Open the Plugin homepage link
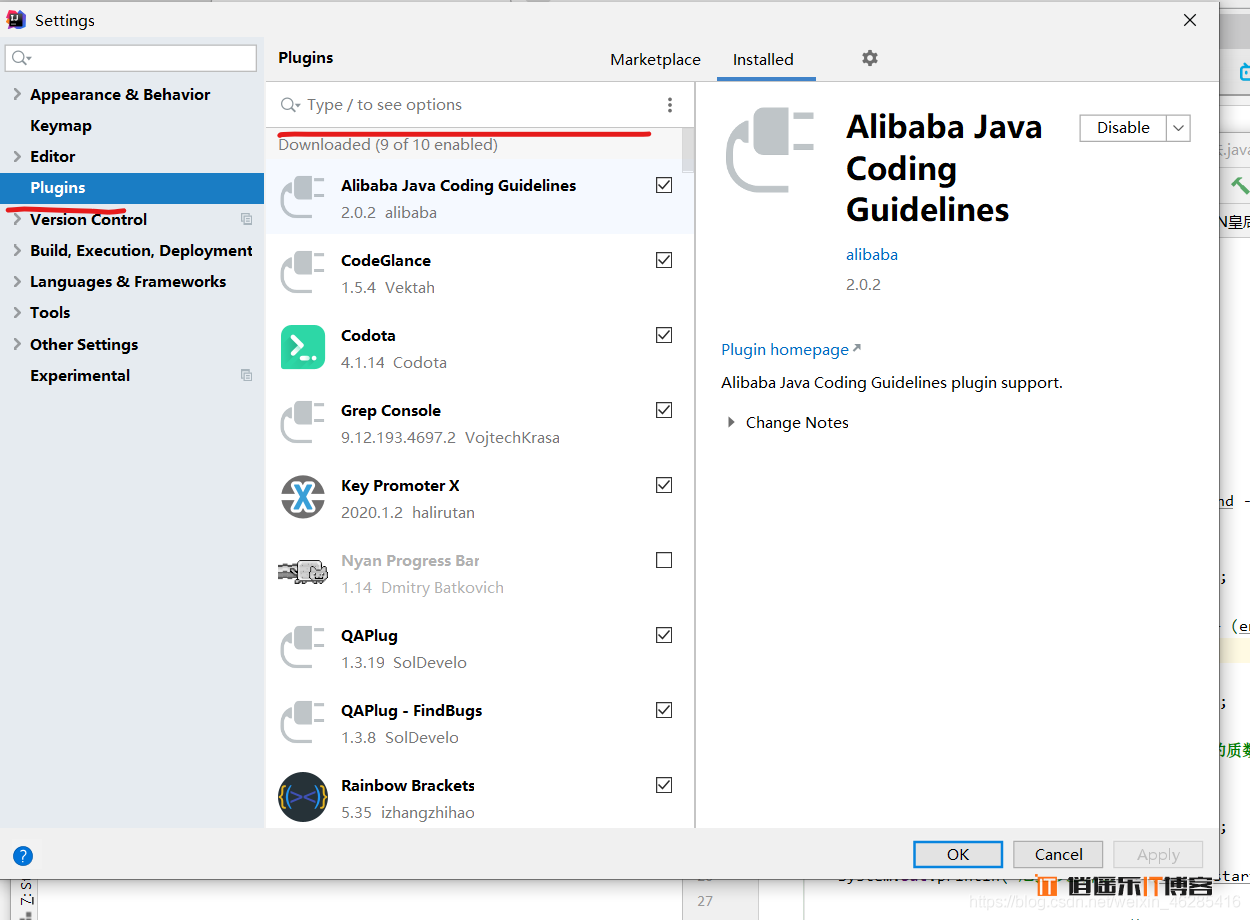 pyautogui.click(x=785, y=349)
